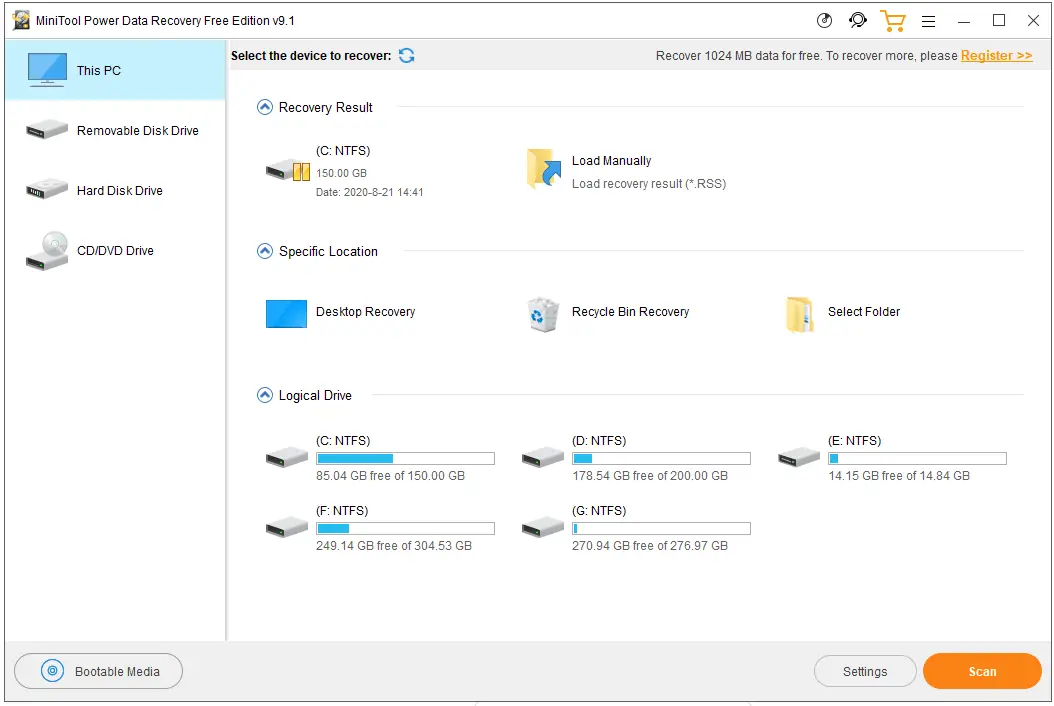This screenshot has height=706, width=1054.
Task: Choose Recycle Bin Recovery label
Action: 631,311
